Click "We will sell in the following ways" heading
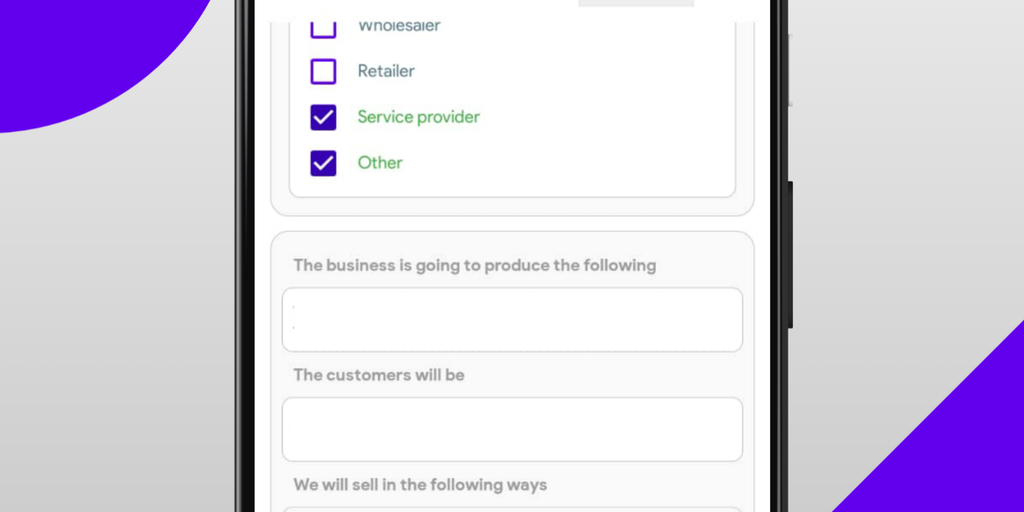1024x512 pixels. point(420,485)
